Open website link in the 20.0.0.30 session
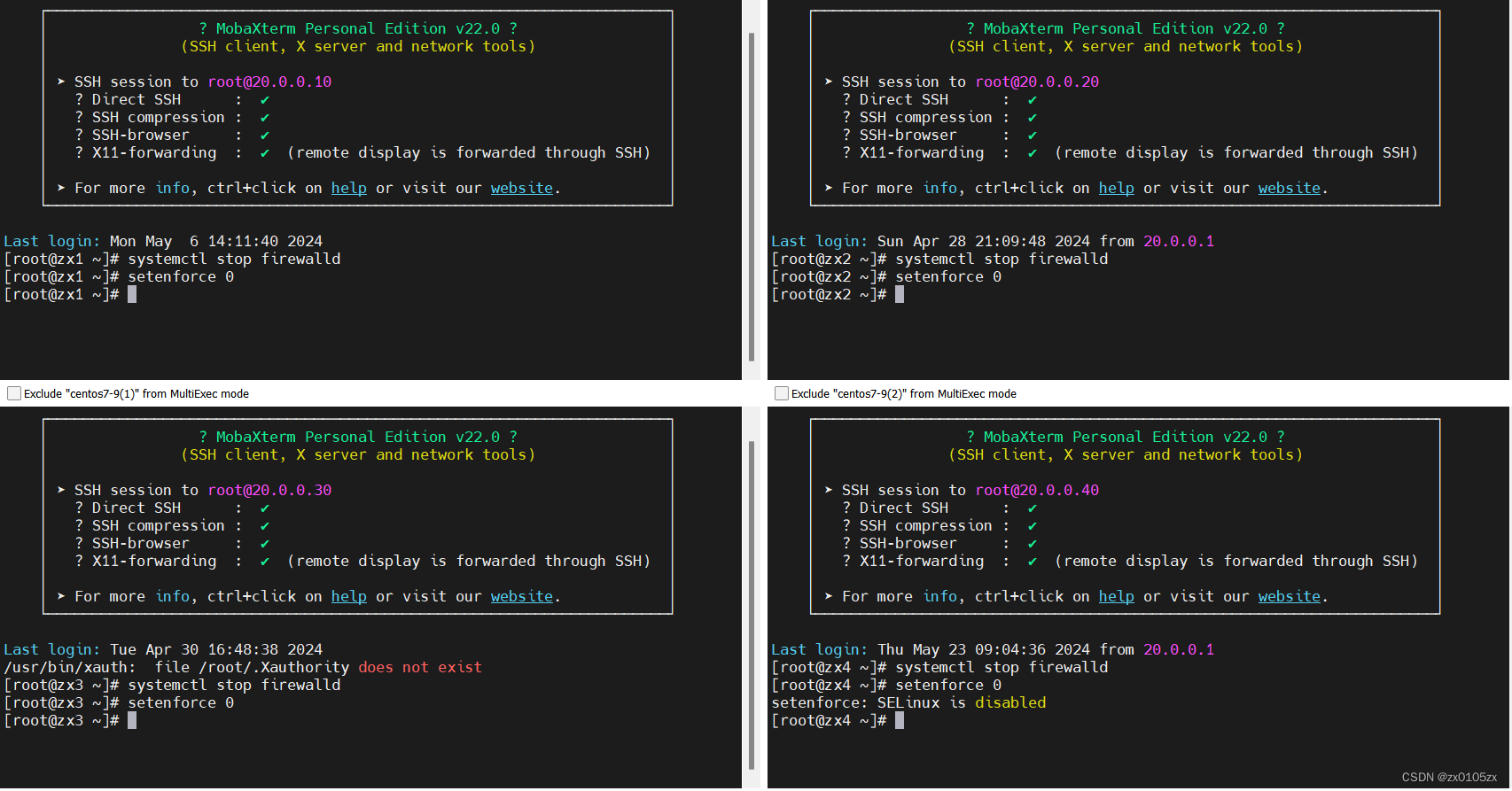This screenshot has width=1512, height=791. coord(522,597)
